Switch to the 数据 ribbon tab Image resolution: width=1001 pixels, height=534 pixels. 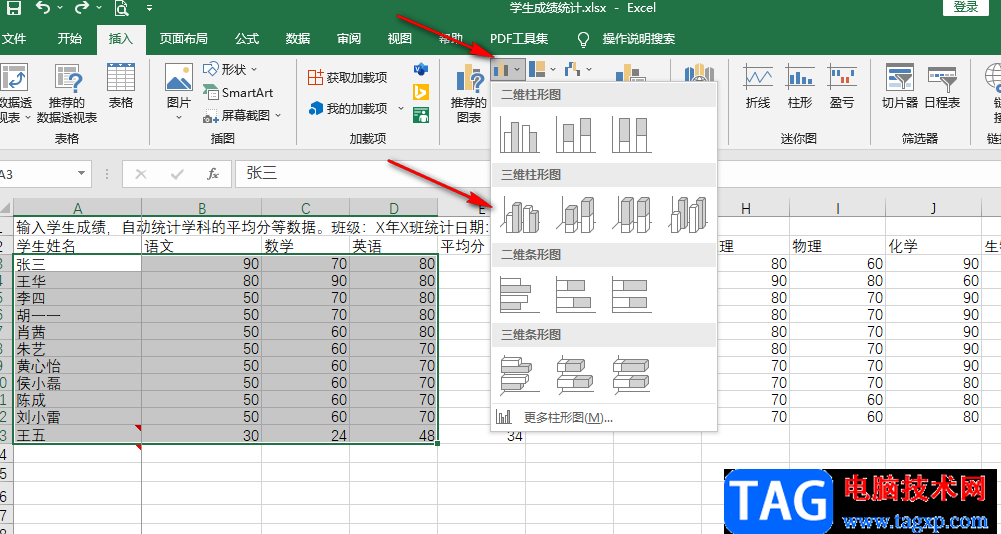point(297,39)
